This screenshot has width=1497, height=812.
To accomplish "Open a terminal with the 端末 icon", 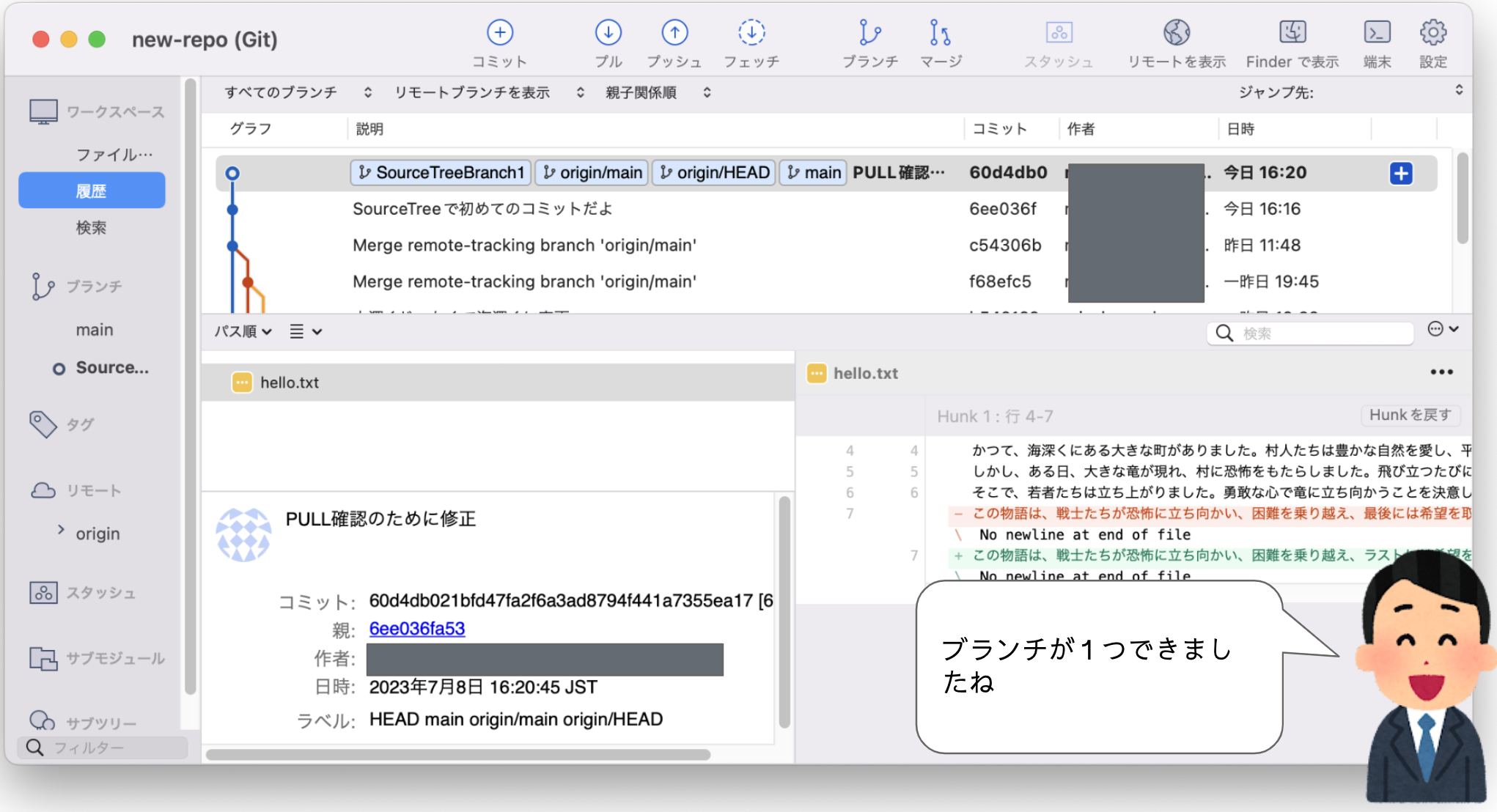I will click(1377, 40).
